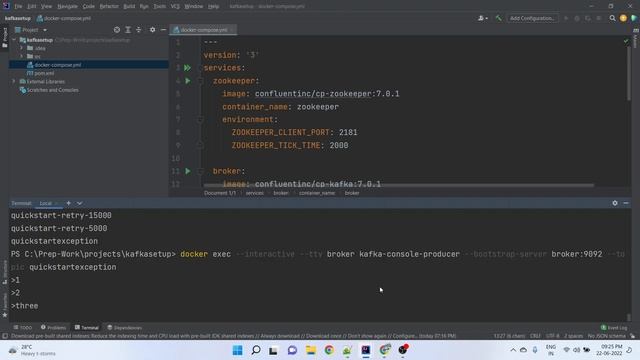Click the inspections green checkmark in editor
This screenshot has width=640, height=360.
[626, 41]
